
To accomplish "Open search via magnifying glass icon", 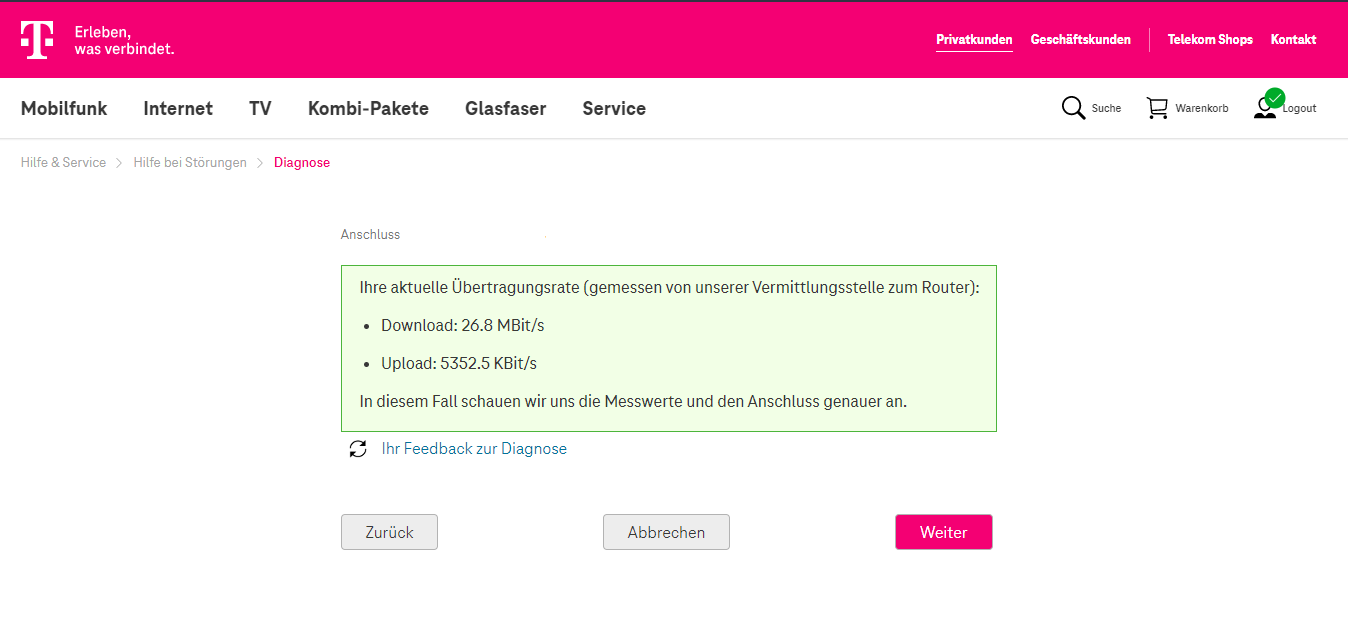I will (1073, 108).
